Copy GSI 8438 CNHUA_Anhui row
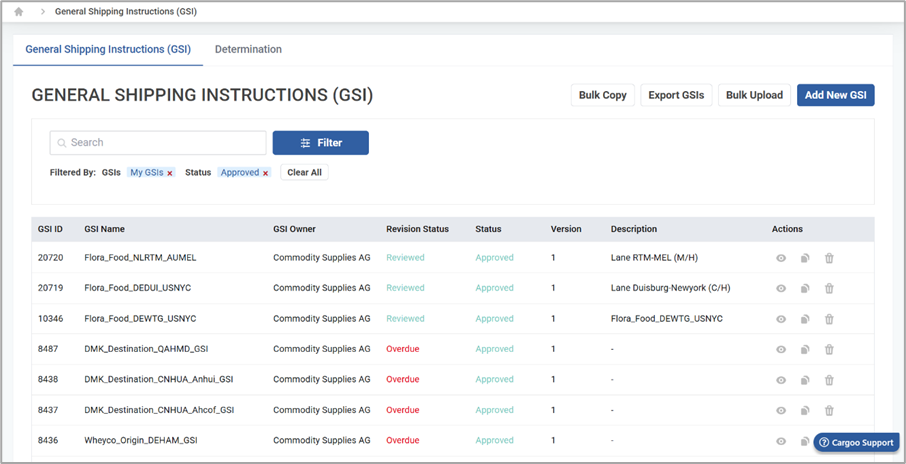The width and height of the screenshot is (906, 464). (805, 380)
